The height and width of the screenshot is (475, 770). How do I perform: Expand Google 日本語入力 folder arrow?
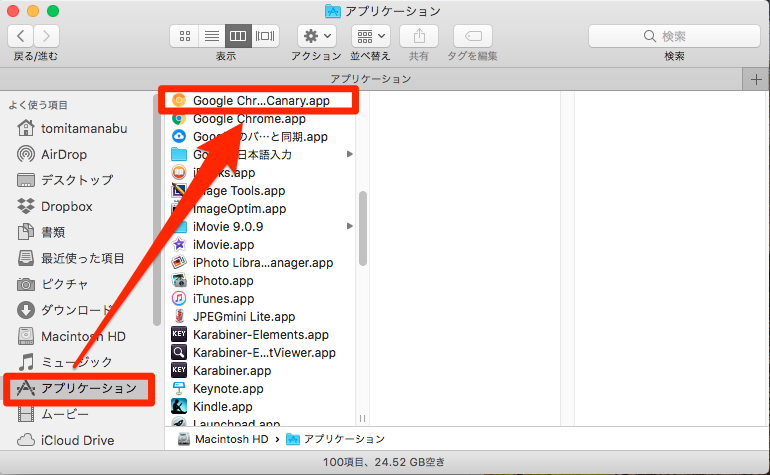click(350, 154)
